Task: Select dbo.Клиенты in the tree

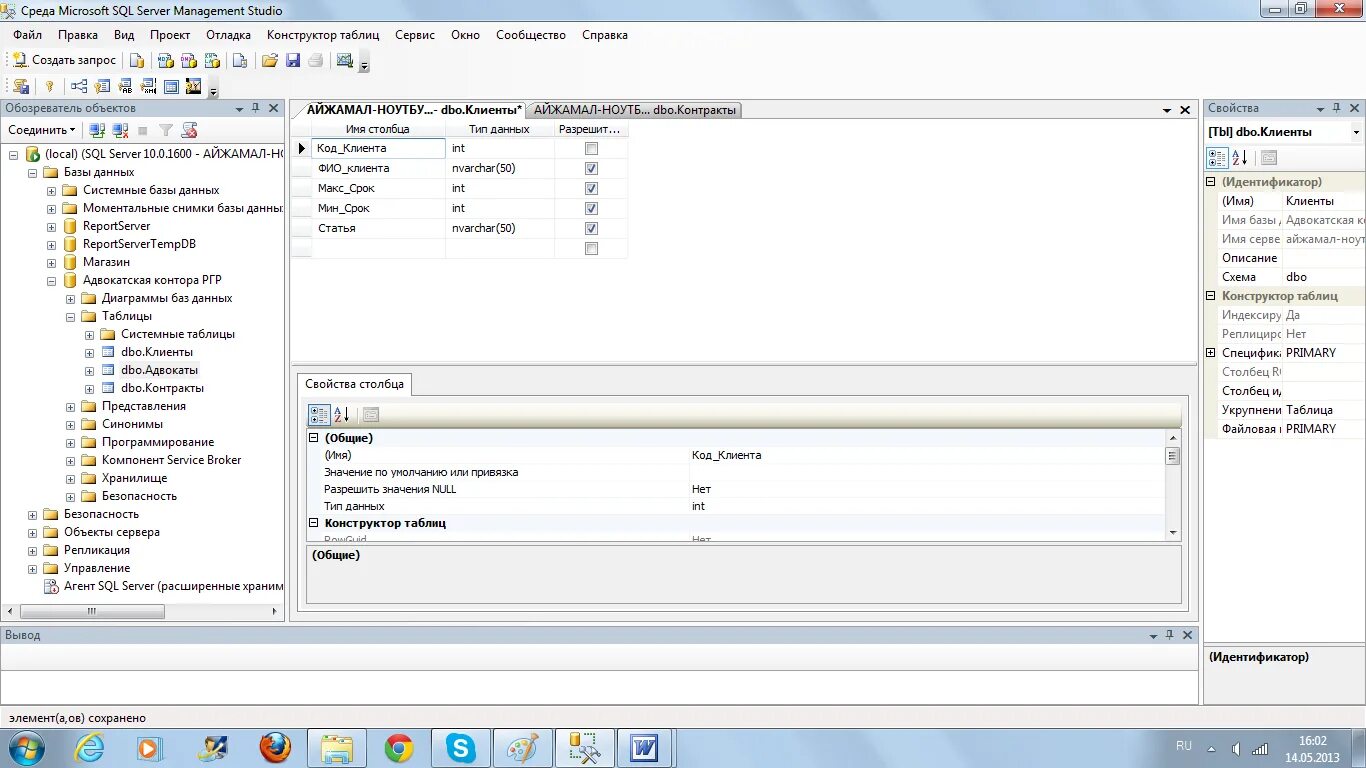Action: (157, 352)
